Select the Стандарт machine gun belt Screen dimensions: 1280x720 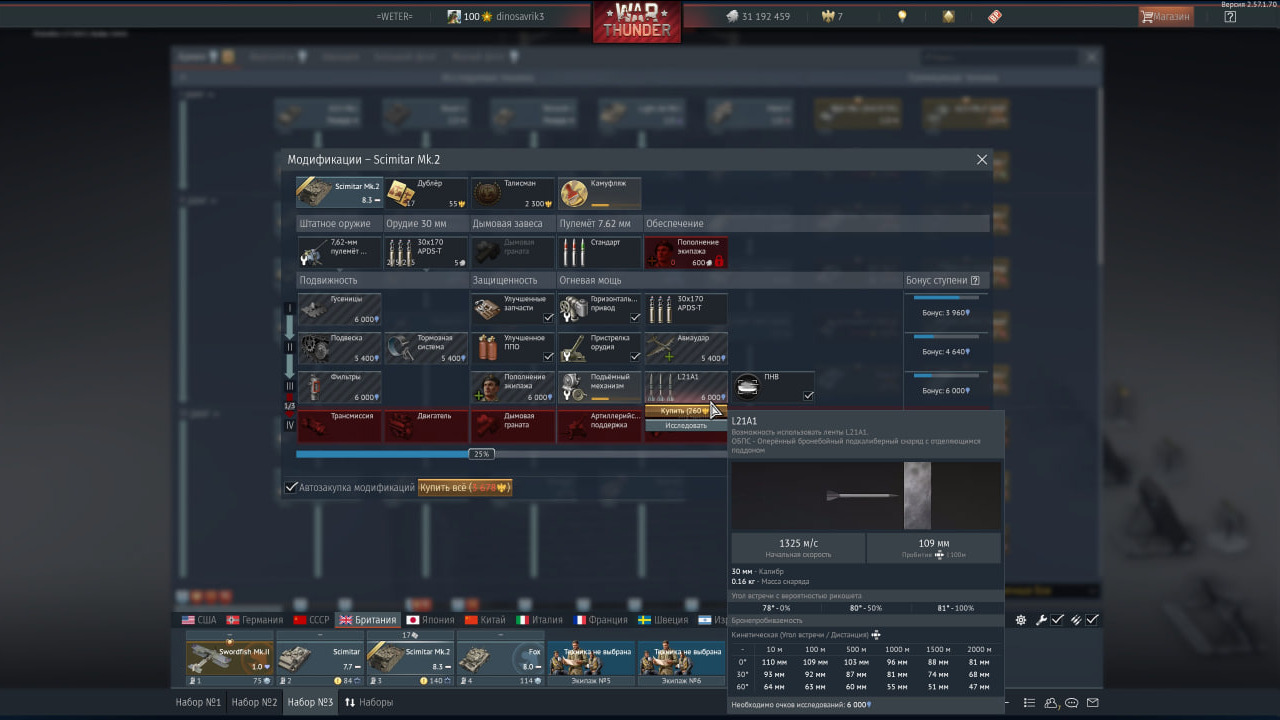600,252
